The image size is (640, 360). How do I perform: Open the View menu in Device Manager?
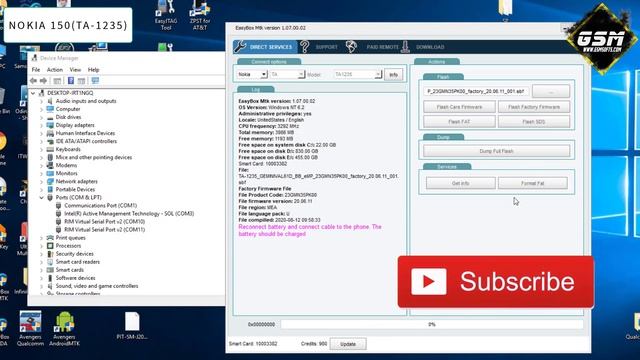click(x=75, y=70)
